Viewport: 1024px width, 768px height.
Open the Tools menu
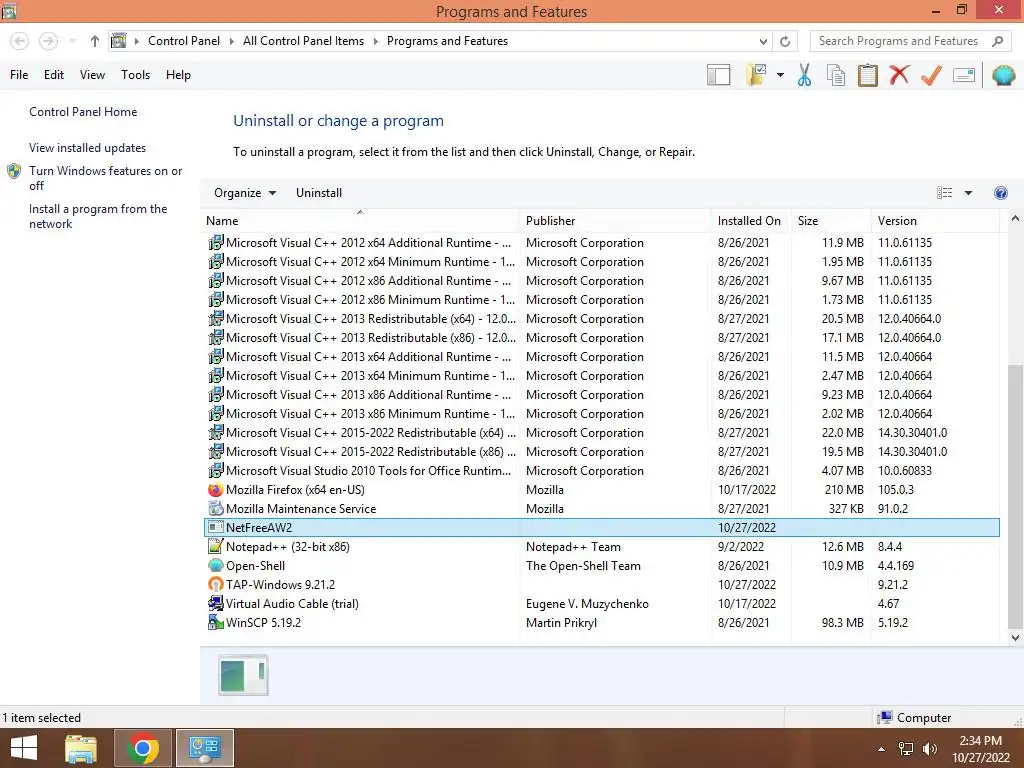click(135, 75)
